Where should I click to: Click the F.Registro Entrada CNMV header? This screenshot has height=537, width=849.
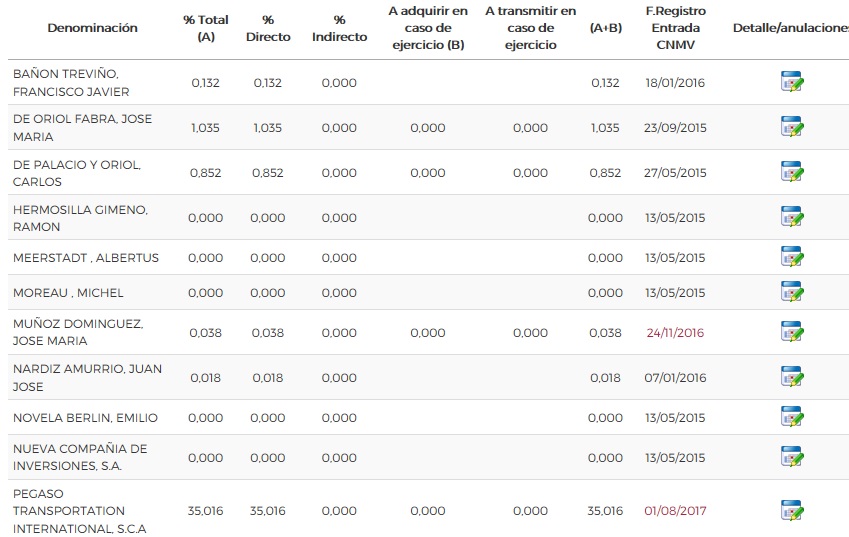click(676, 28)
